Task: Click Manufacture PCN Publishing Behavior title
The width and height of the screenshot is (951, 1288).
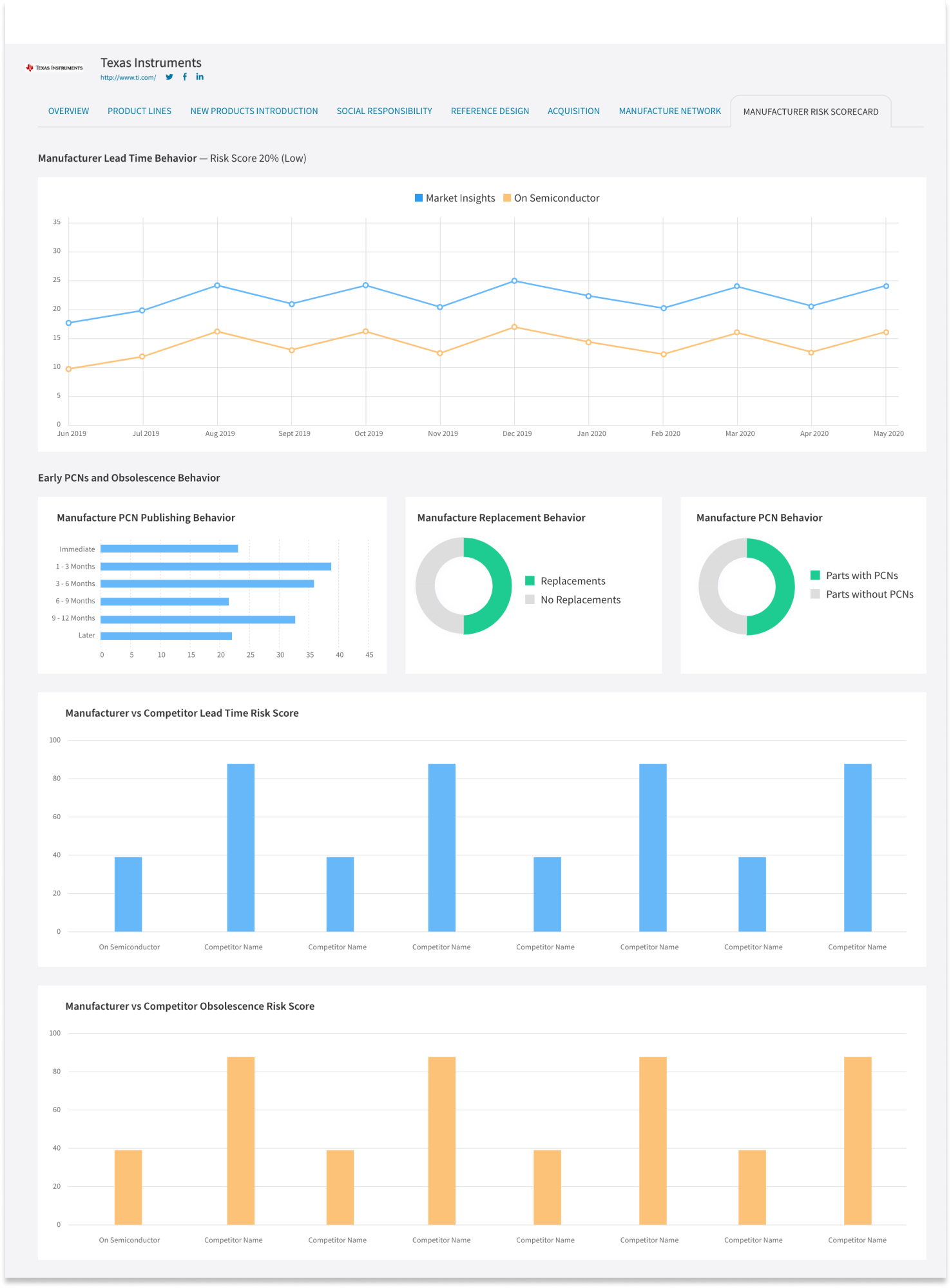Action: (146, 518)
